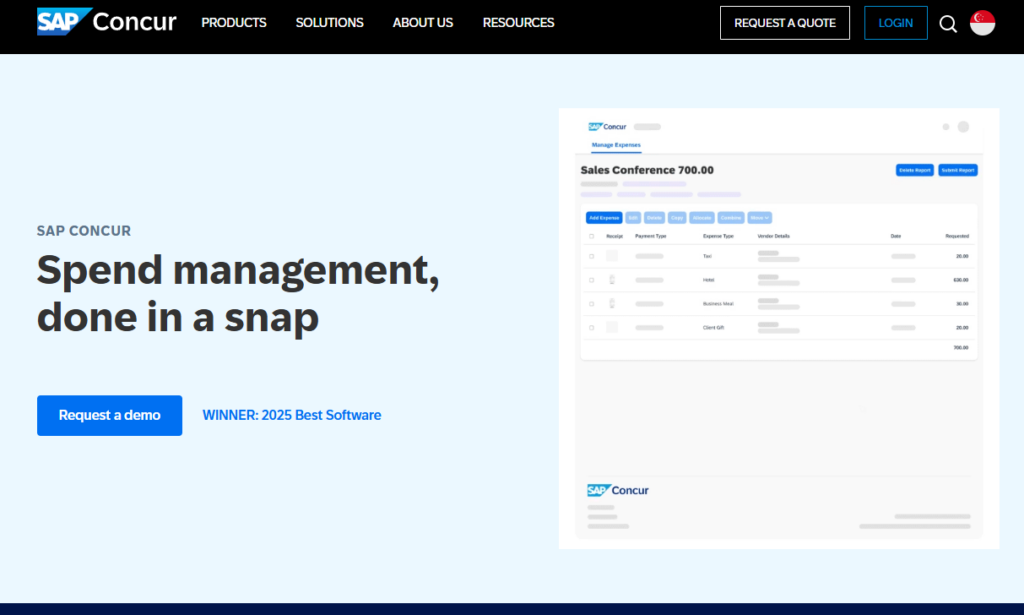The image size is (1024, 615).
Task: Open the ABOUT US menu
Action: [422, 22]
